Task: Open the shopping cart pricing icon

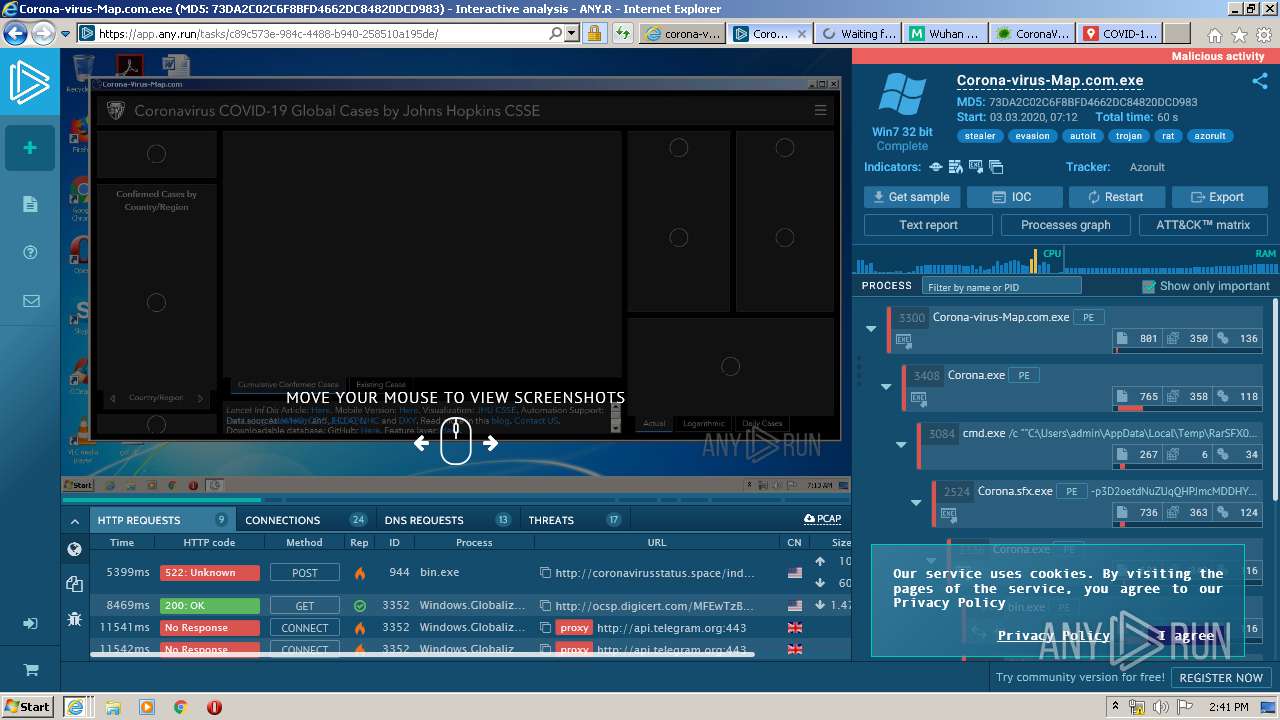Action: click(30, 670)
